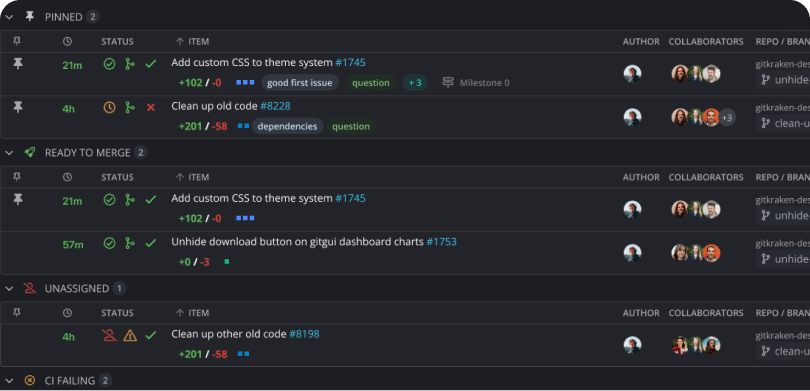Click the failed CI red X on #8228
810x391 pixels.
151,107
